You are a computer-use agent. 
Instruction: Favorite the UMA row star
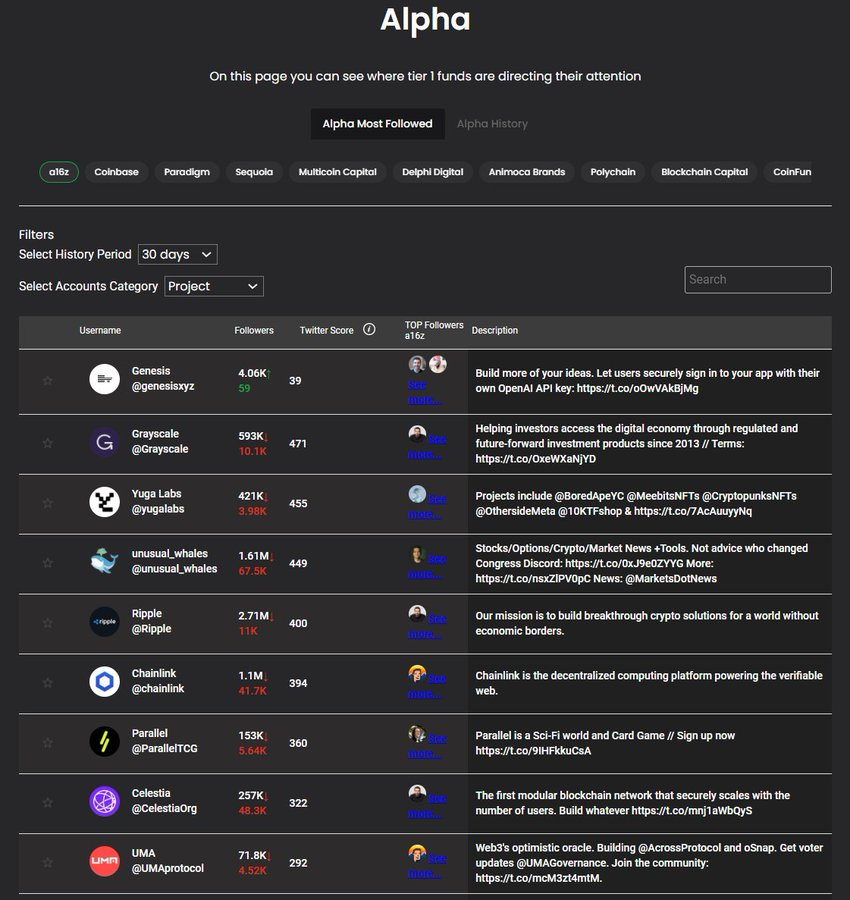pos(48,863)
